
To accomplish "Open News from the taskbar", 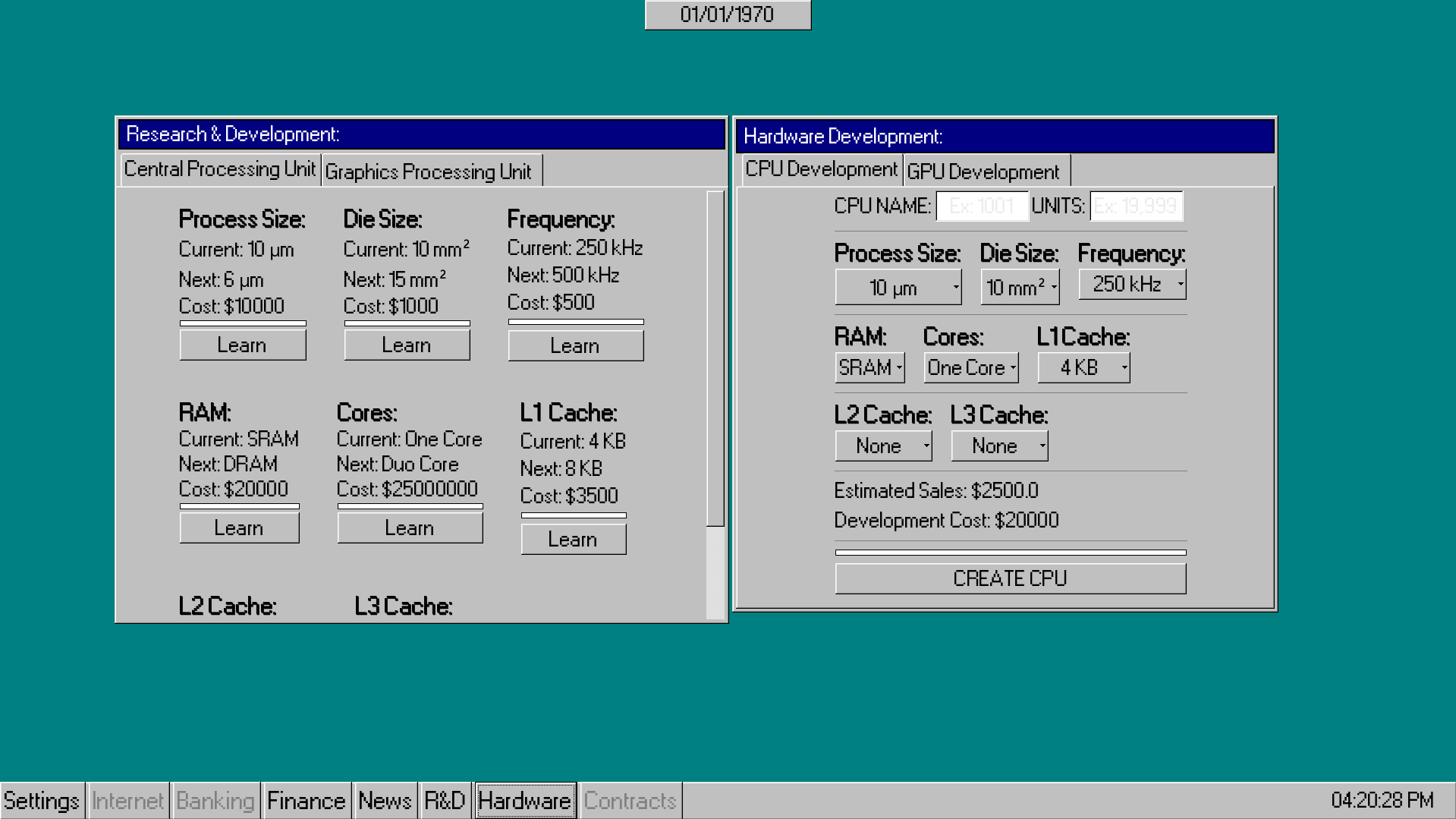I will tap(385, 801).
